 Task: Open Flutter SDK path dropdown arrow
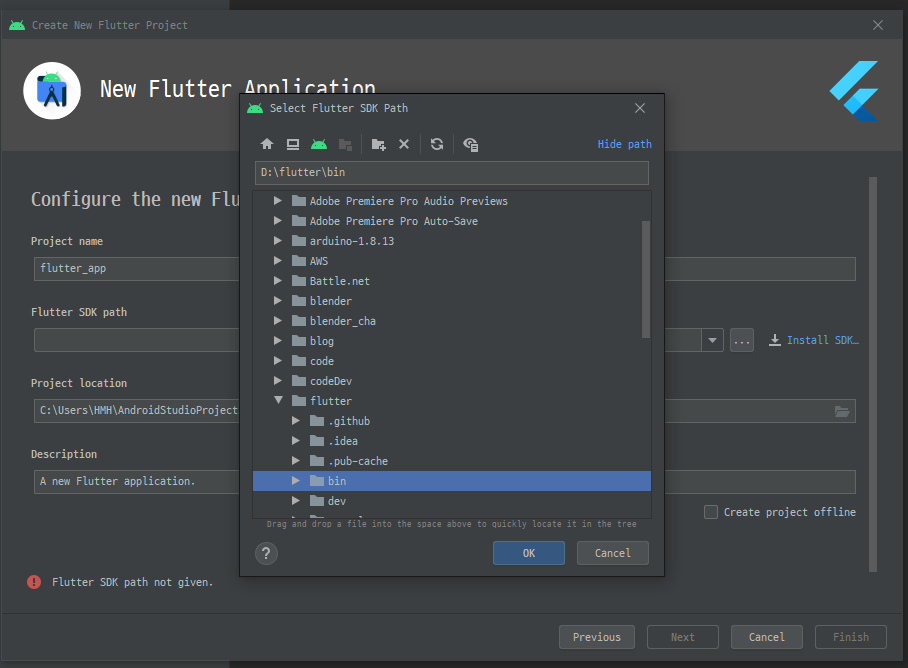pyautogui.click(x=712, y=340)
